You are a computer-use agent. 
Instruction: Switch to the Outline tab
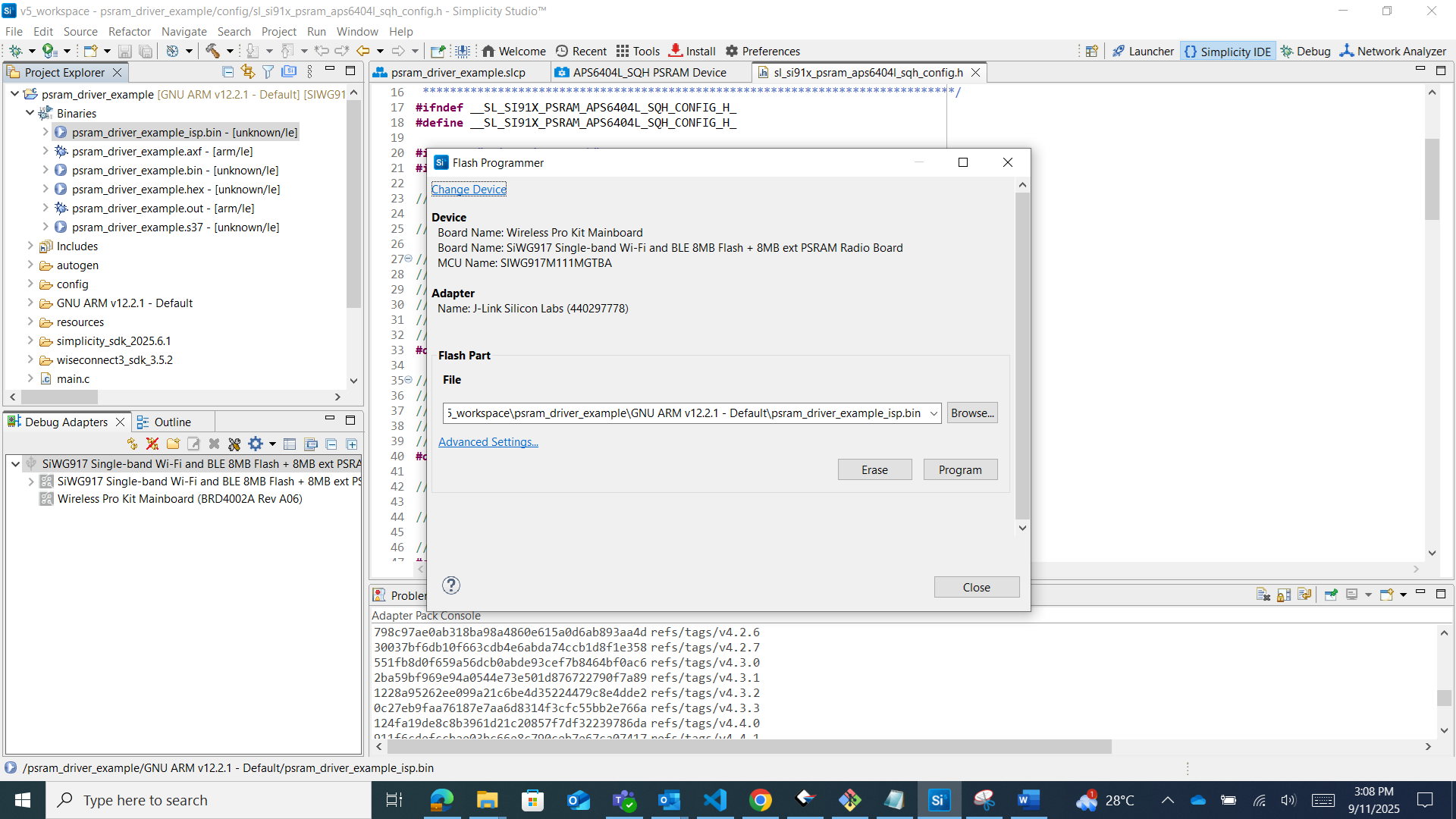click(x=172, y=422)
